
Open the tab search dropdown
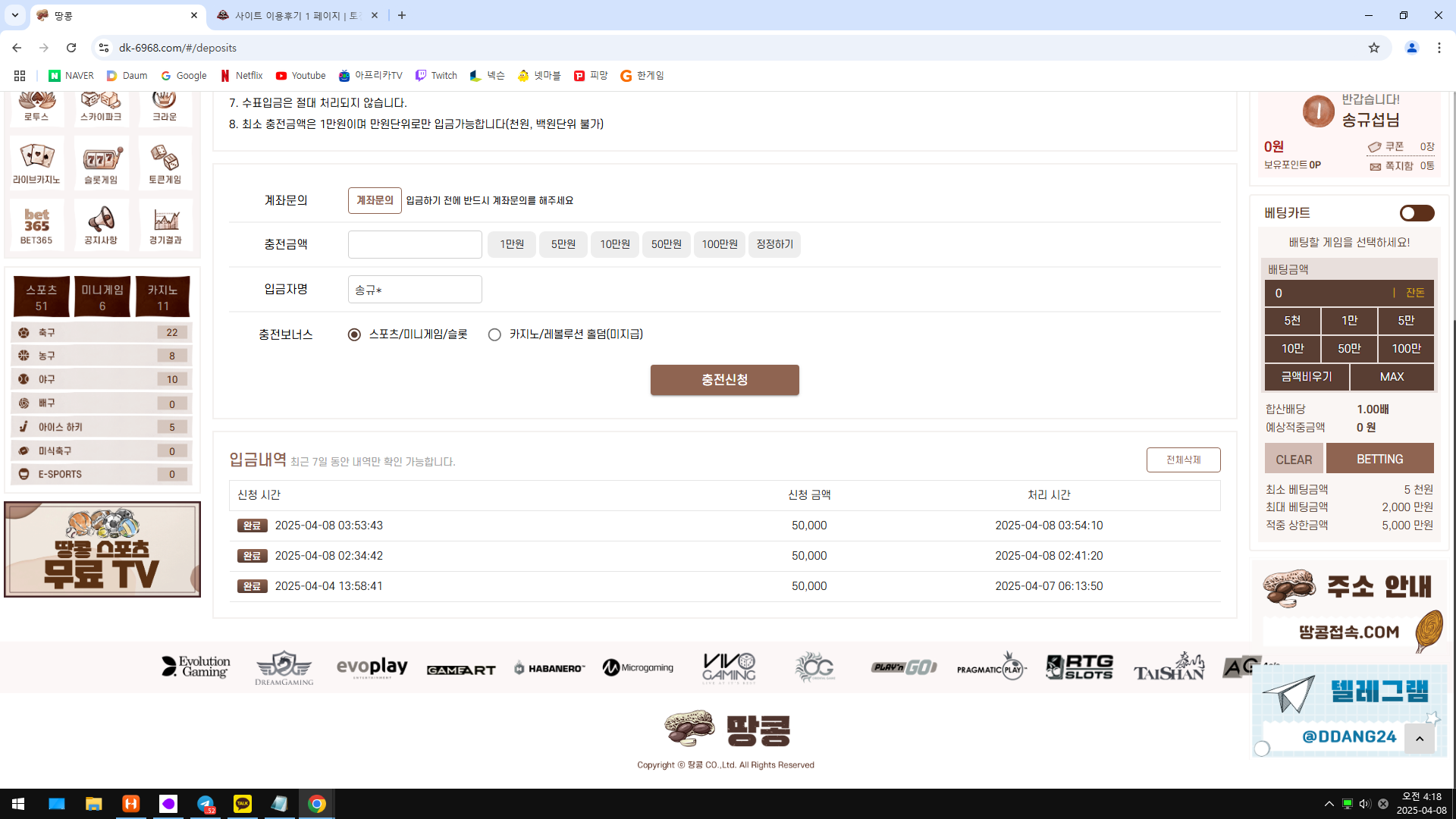tap(15, 15)
